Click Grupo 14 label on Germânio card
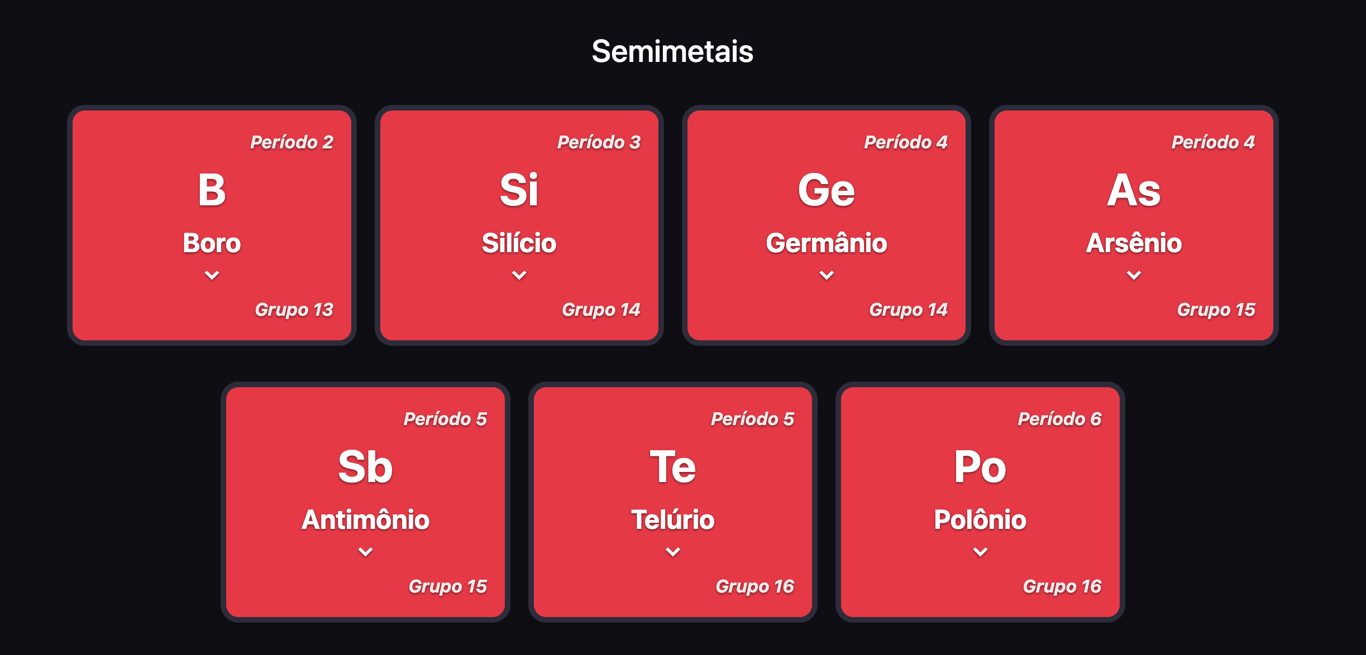The image size is (1366, 655). pyautogui.click(x=908, y=309)
